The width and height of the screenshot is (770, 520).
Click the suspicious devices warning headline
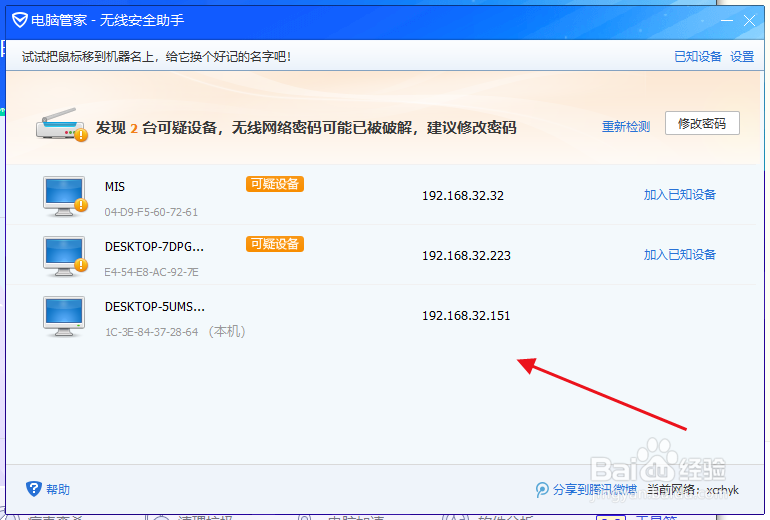(x=306, y=128)
